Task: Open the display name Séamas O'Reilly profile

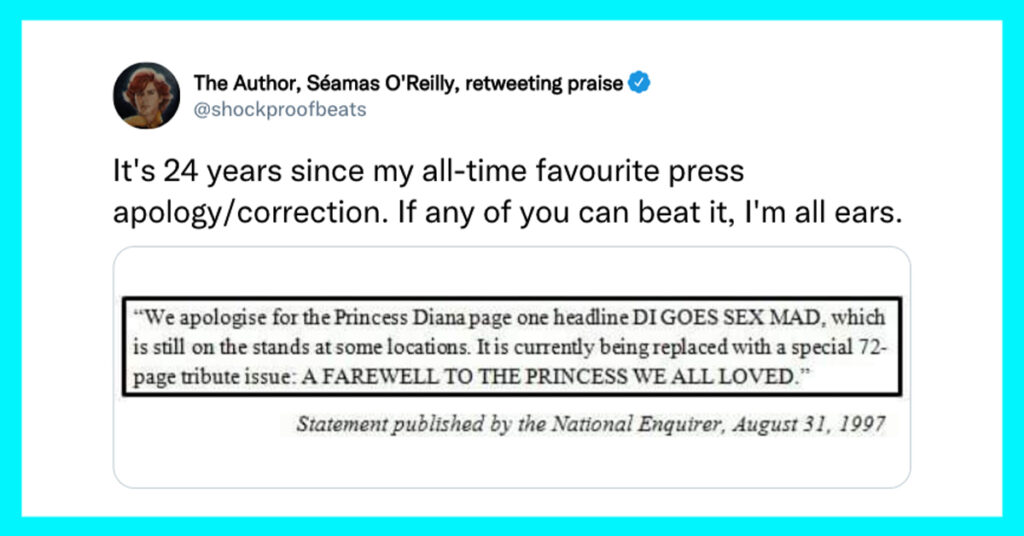Action: pos(408,83)
